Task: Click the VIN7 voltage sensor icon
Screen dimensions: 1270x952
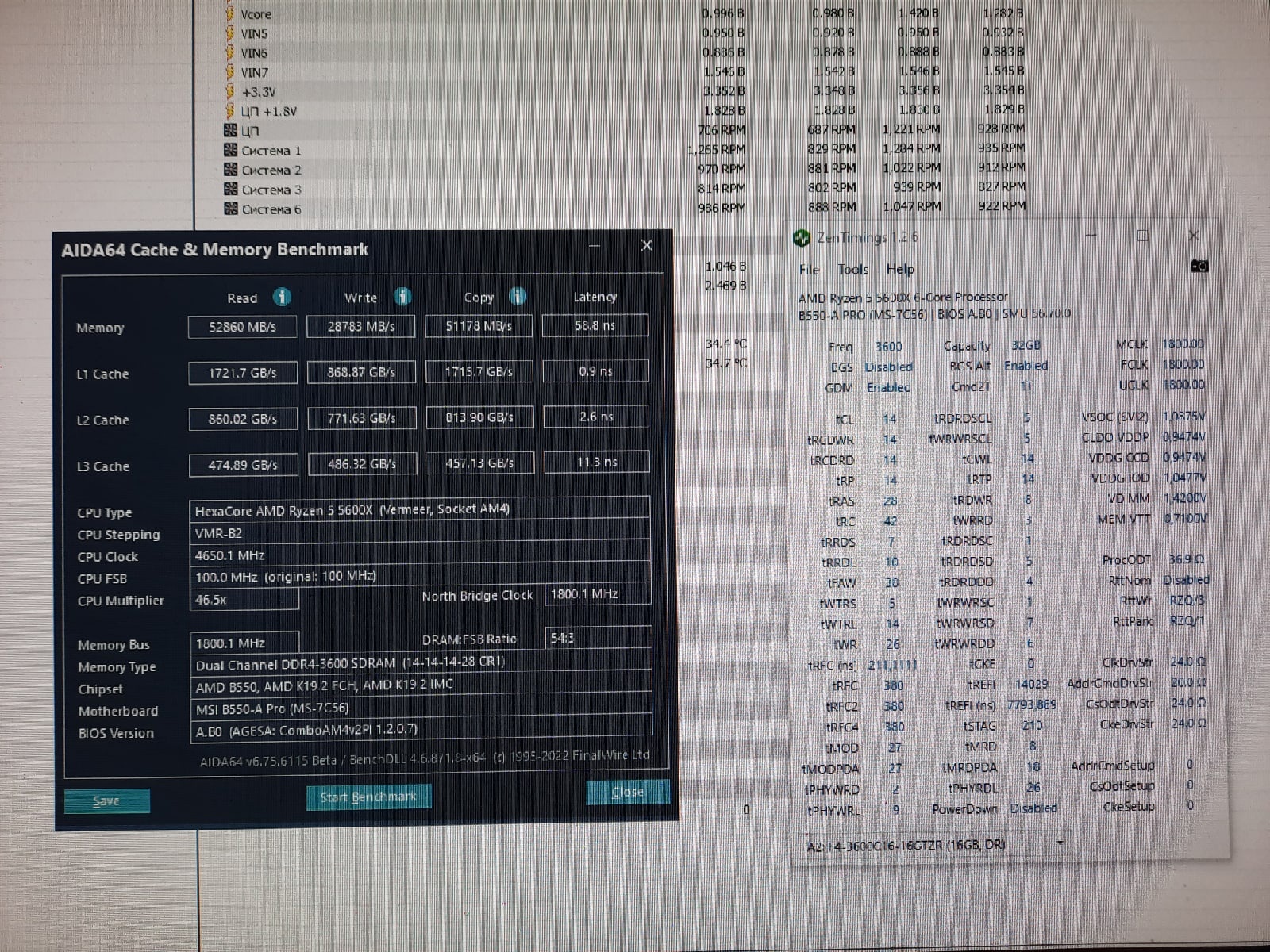Action: tap(230, 72)
